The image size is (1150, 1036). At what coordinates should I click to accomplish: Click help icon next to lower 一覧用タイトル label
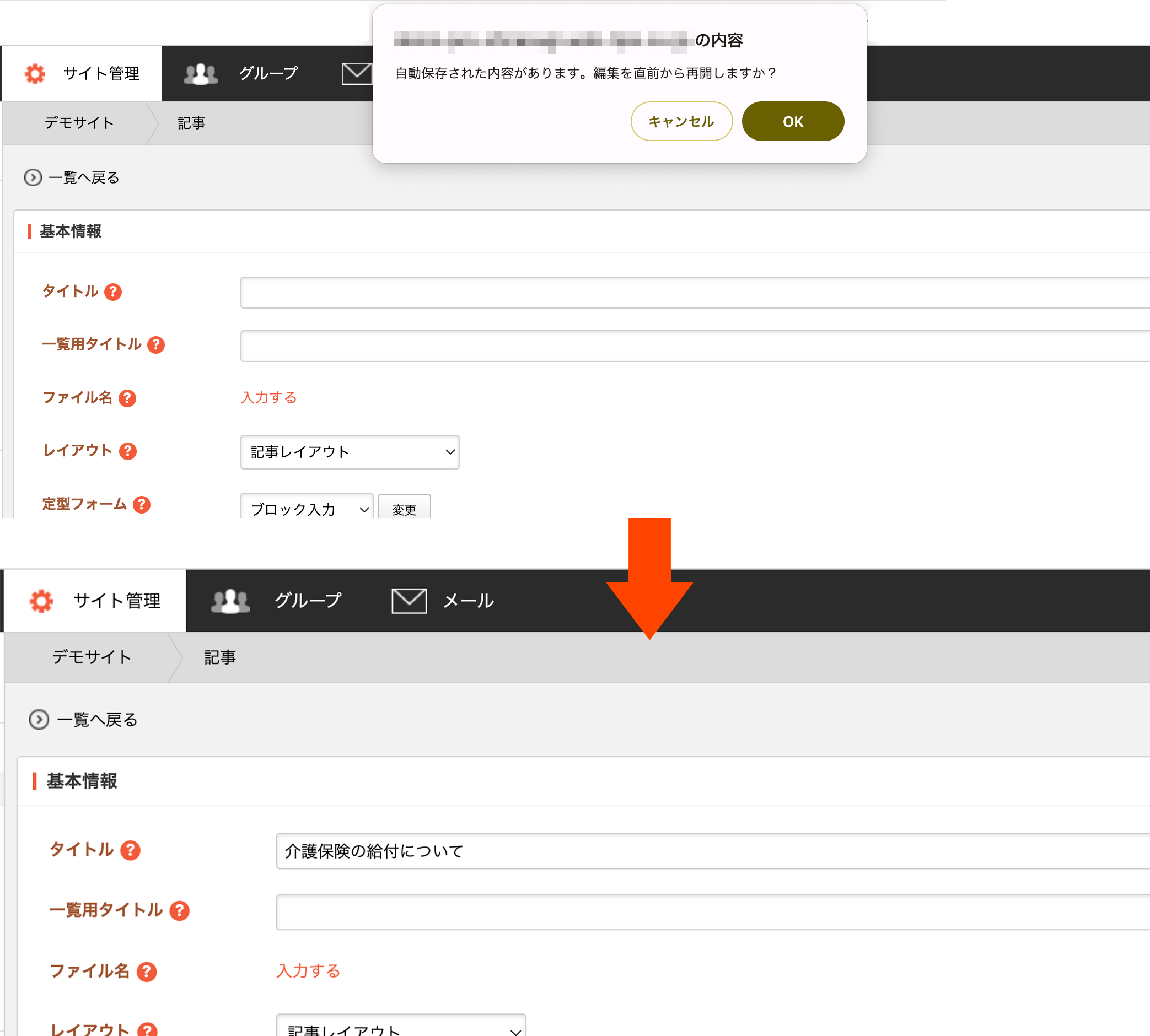point(179,911)
